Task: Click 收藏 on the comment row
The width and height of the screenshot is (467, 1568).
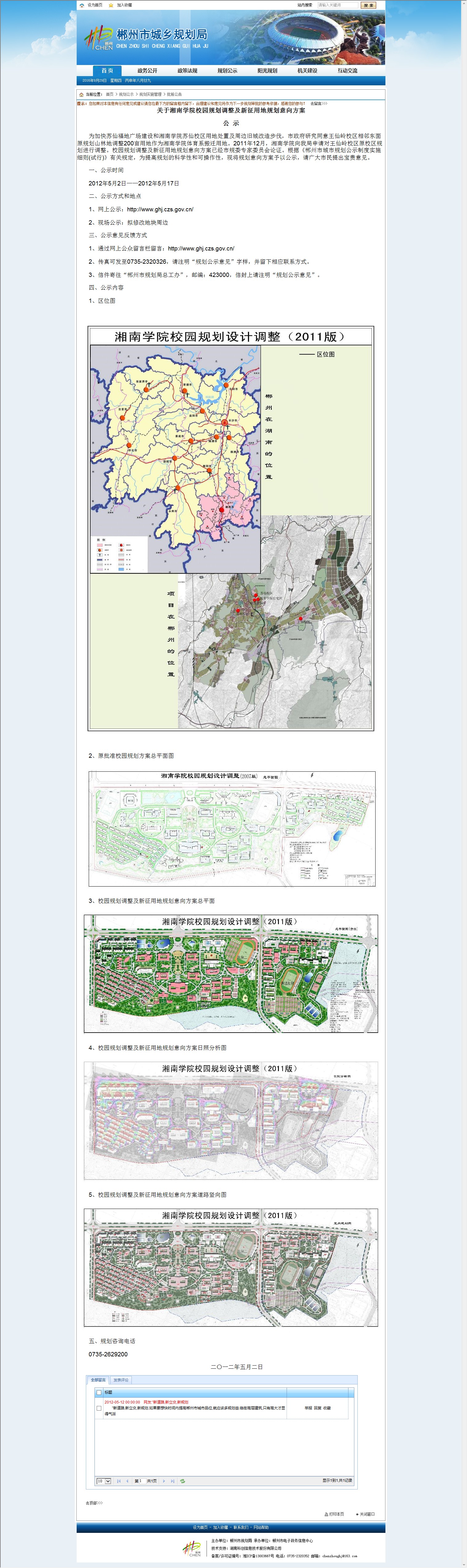Action: (327, 1408)
